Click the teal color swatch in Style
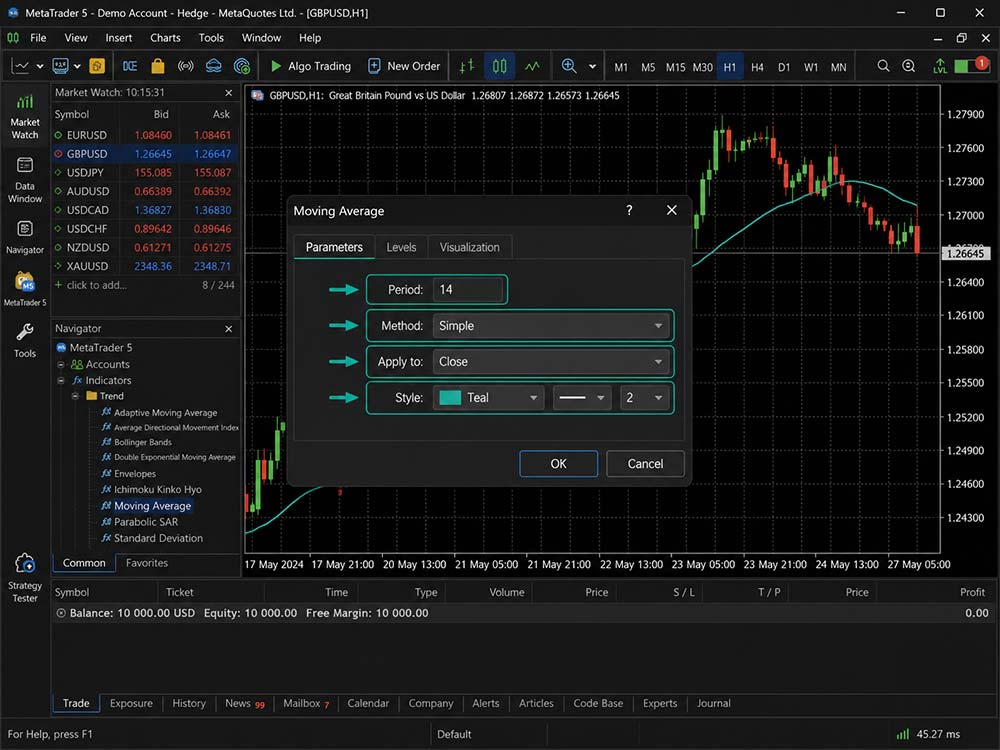Image resolution: width=1000 pixels, height=750 pixels. point(450,398)
